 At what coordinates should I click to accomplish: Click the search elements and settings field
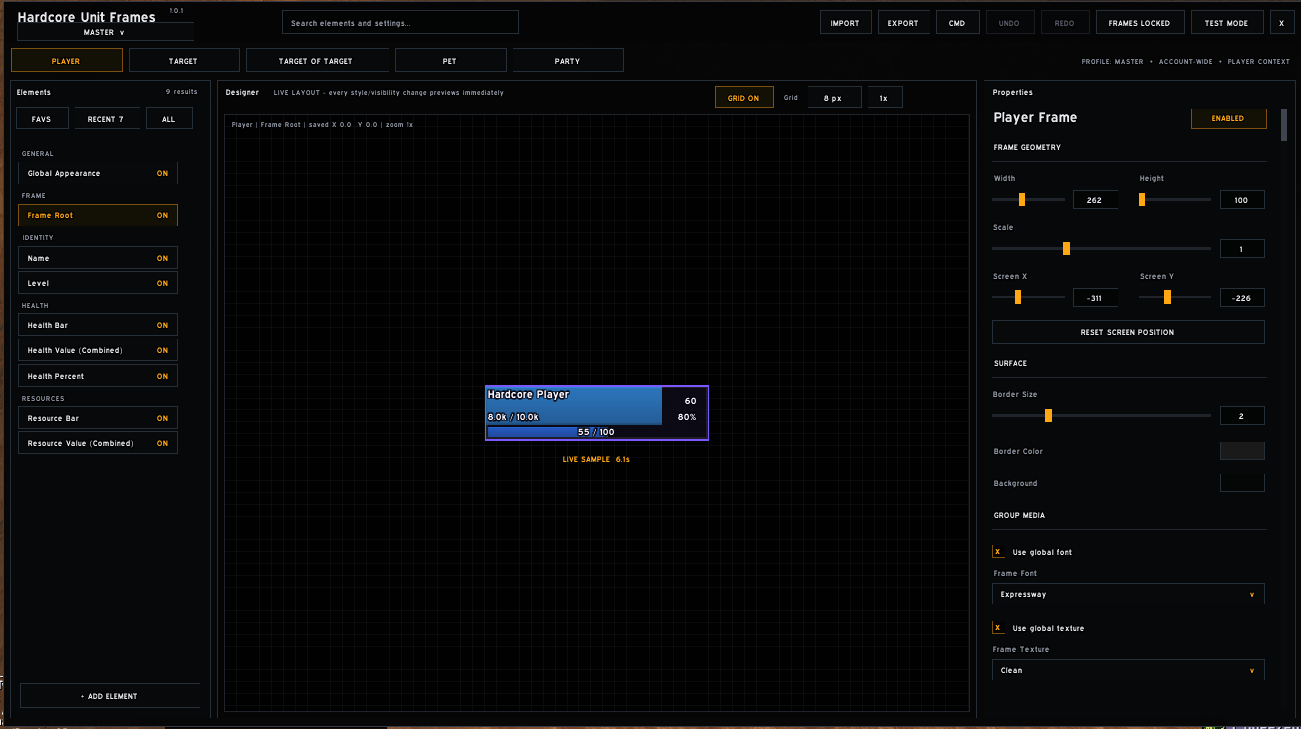pyautogui.click(x=400, y=23)
